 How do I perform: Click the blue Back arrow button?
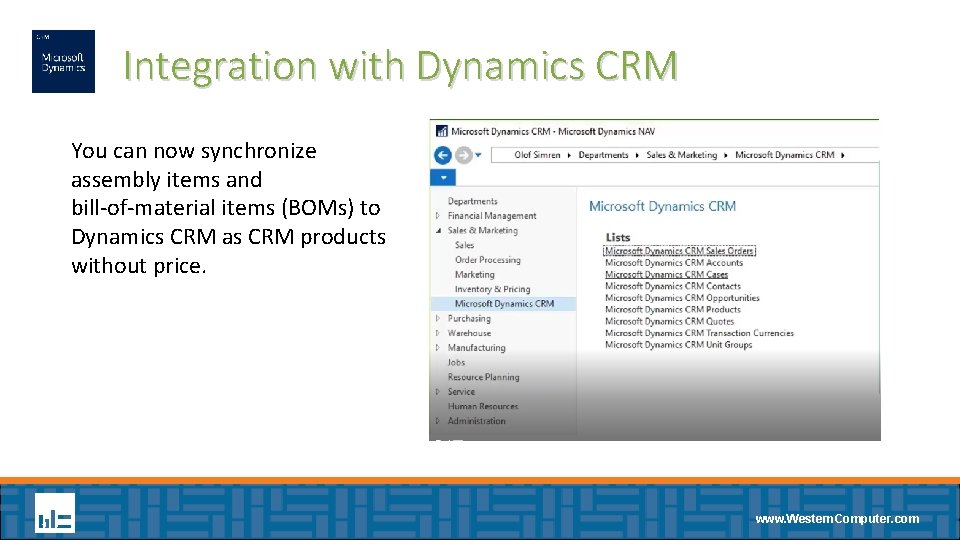pyautogui.click(x=443, y=155)
